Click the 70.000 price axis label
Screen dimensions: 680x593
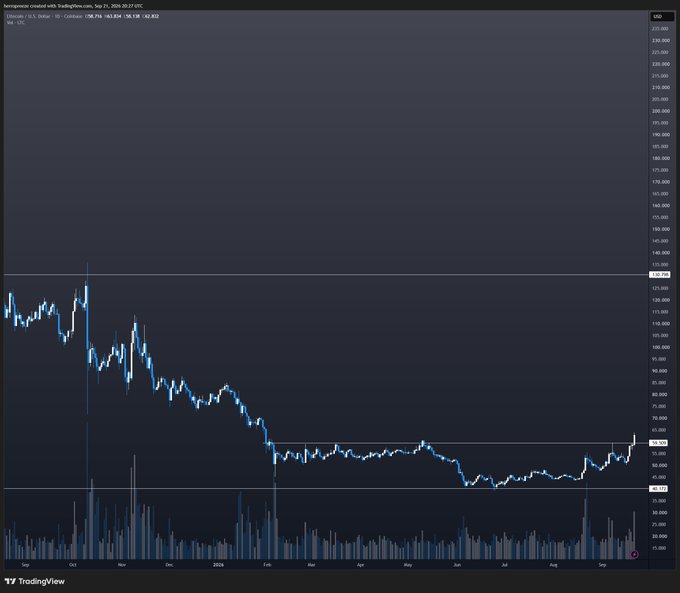(x=660, y=418)
